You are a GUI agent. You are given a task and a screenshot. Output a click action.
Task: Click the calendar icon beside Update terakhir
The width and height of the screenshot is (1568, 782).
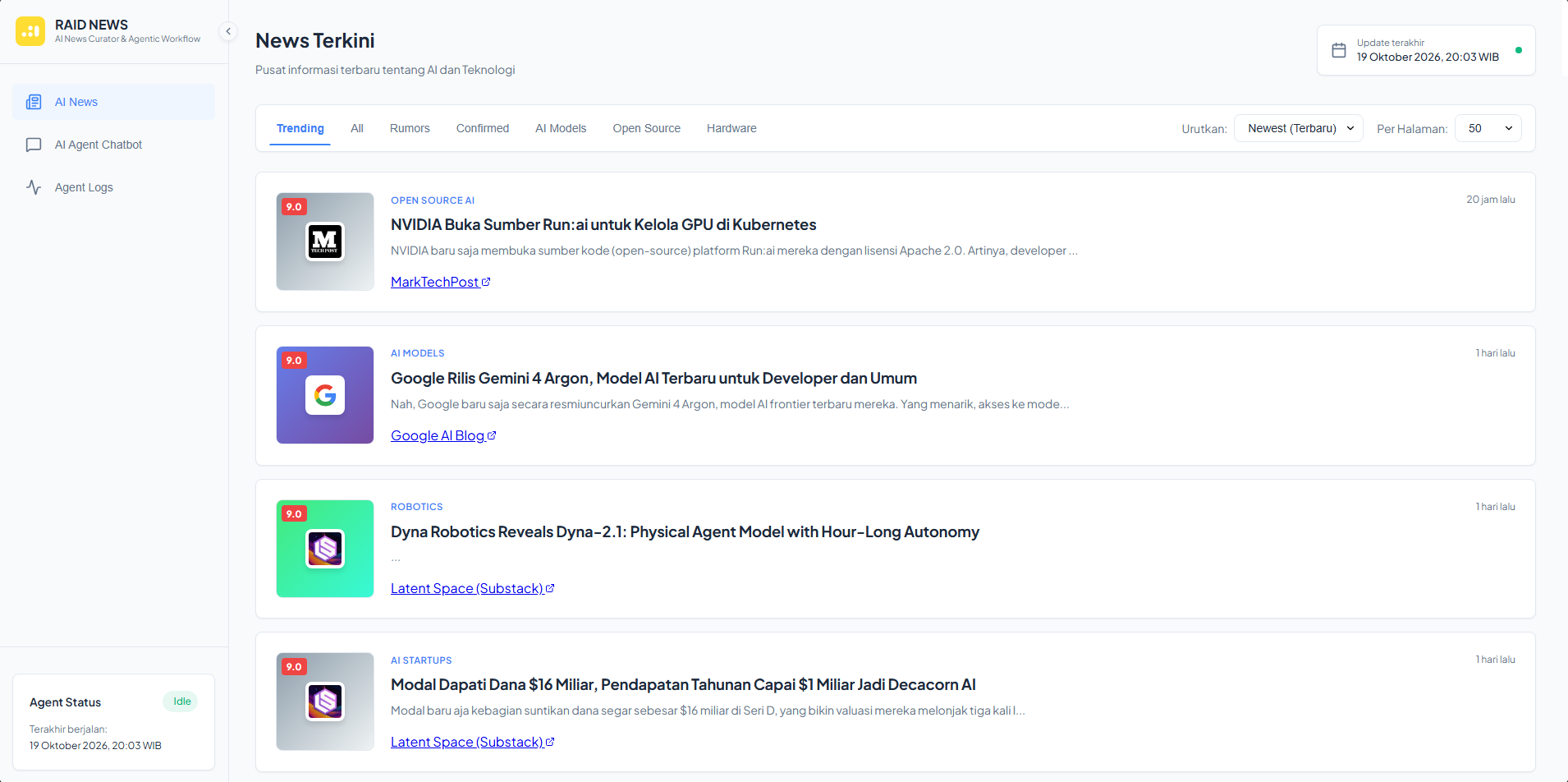point(1339,50)
